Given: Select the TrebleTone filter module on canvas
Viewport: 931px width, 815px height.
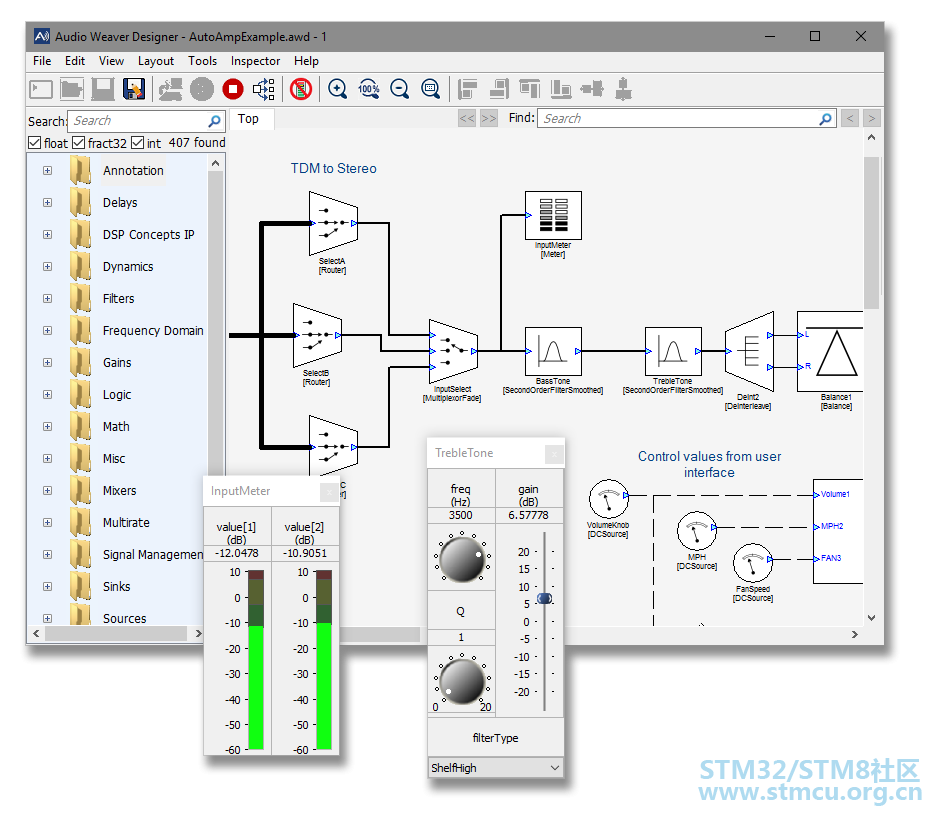Looking at the screenshot, I should tap(673, 351).
